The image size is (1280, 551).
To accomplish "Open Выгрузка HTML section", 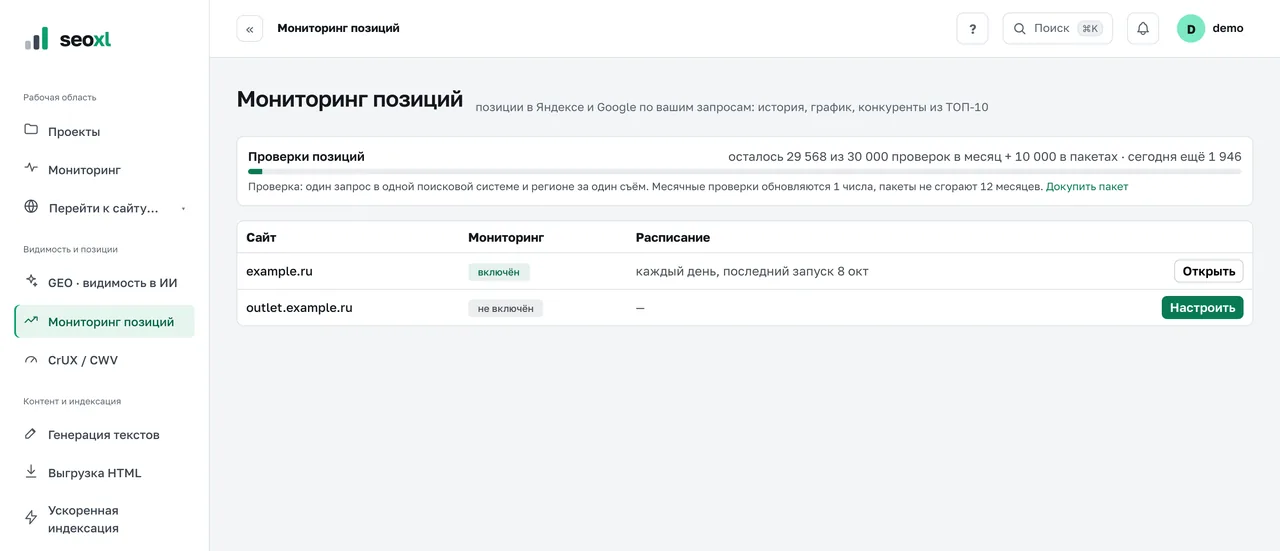I will click(104, 473).
